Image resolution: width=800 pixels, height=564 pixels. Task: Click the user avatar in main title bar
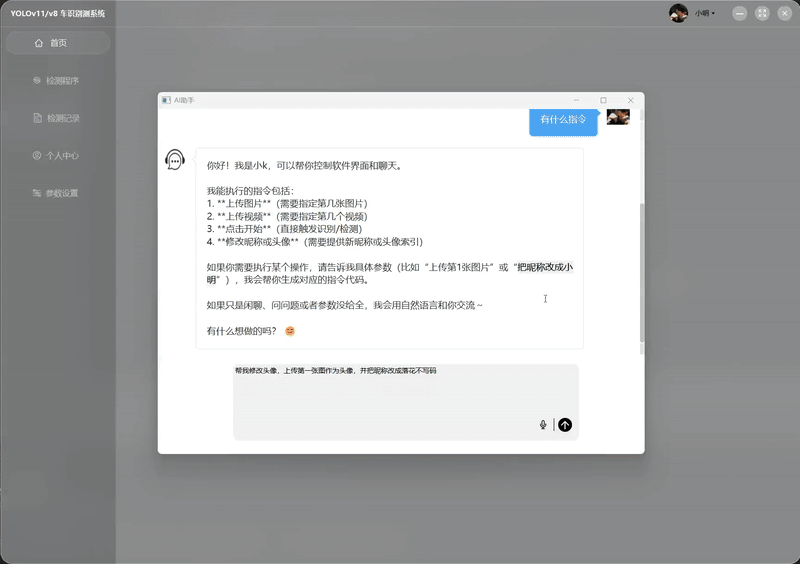pyautogui.click(x=679, y=13)
